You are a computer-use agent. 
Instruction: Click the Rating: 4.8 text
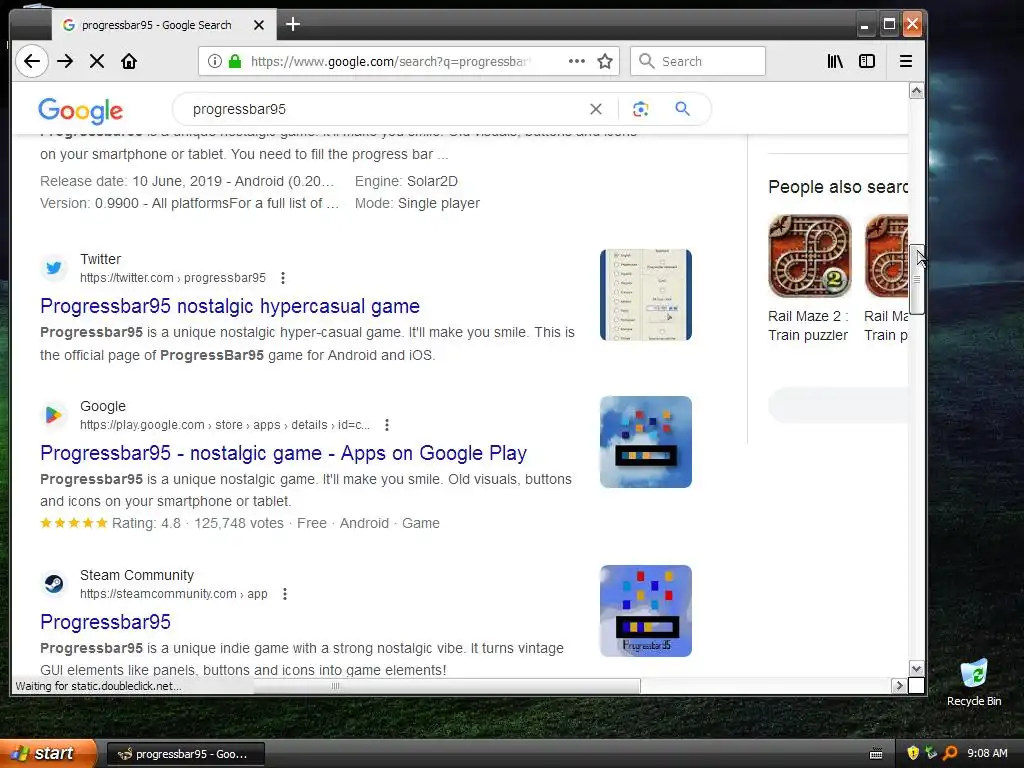[146, 524]
